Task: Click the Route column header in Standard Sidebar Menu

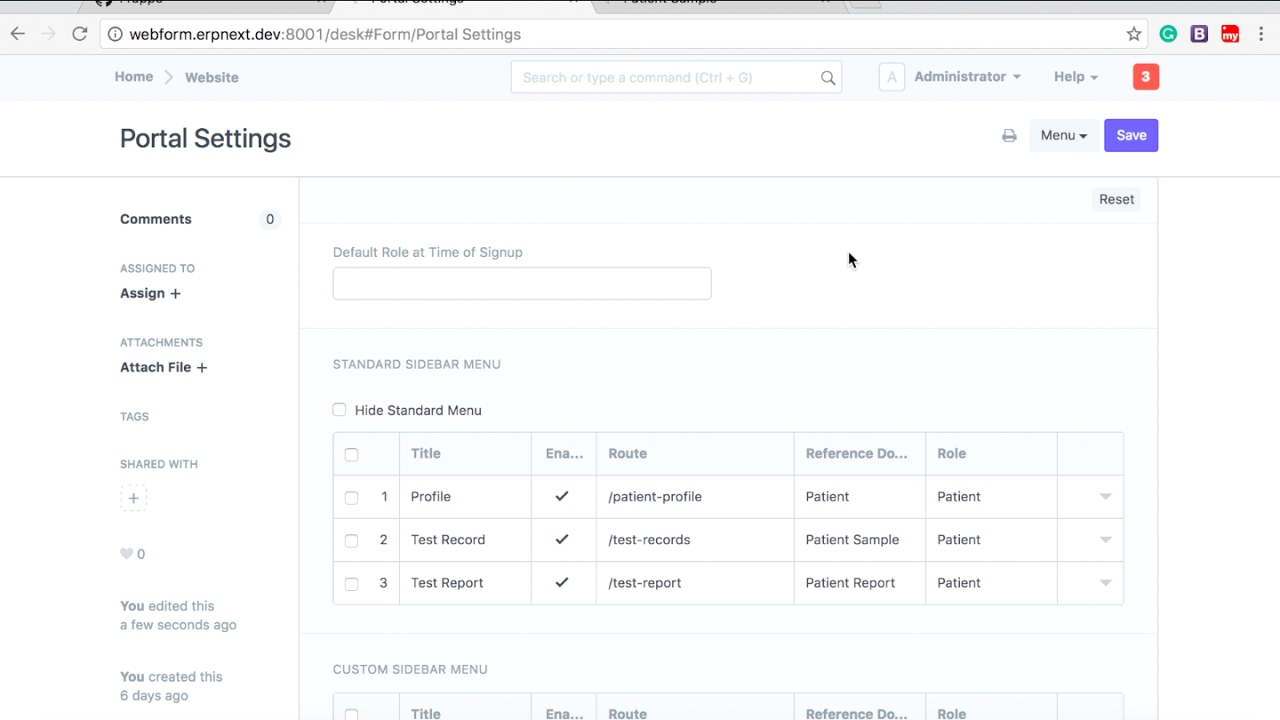Action: coord(695,453)
